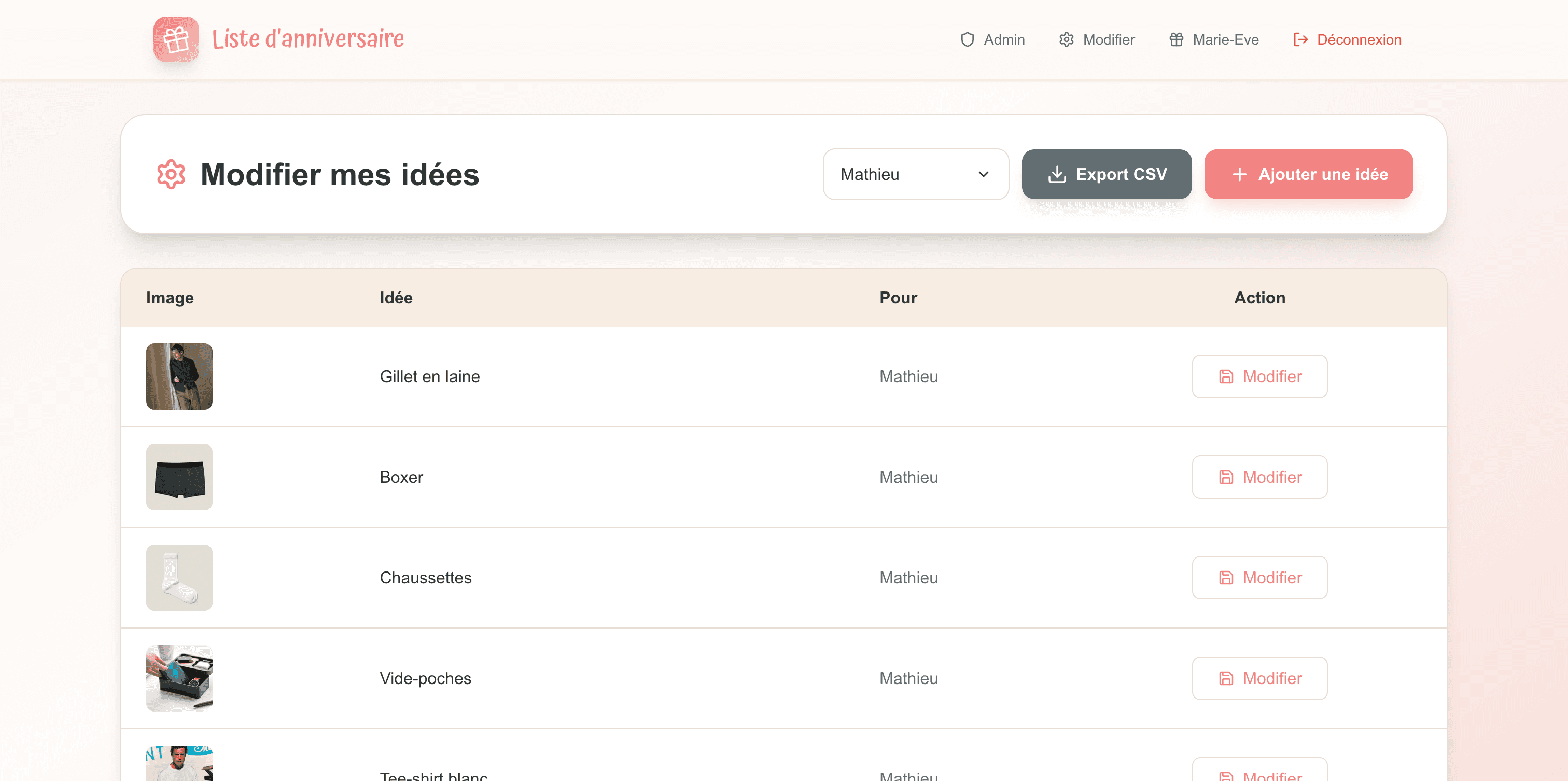The width and height of the screenshot is (1568, 781).
Task: Click the Export CSV button
Action: [x=1107, y=174]
